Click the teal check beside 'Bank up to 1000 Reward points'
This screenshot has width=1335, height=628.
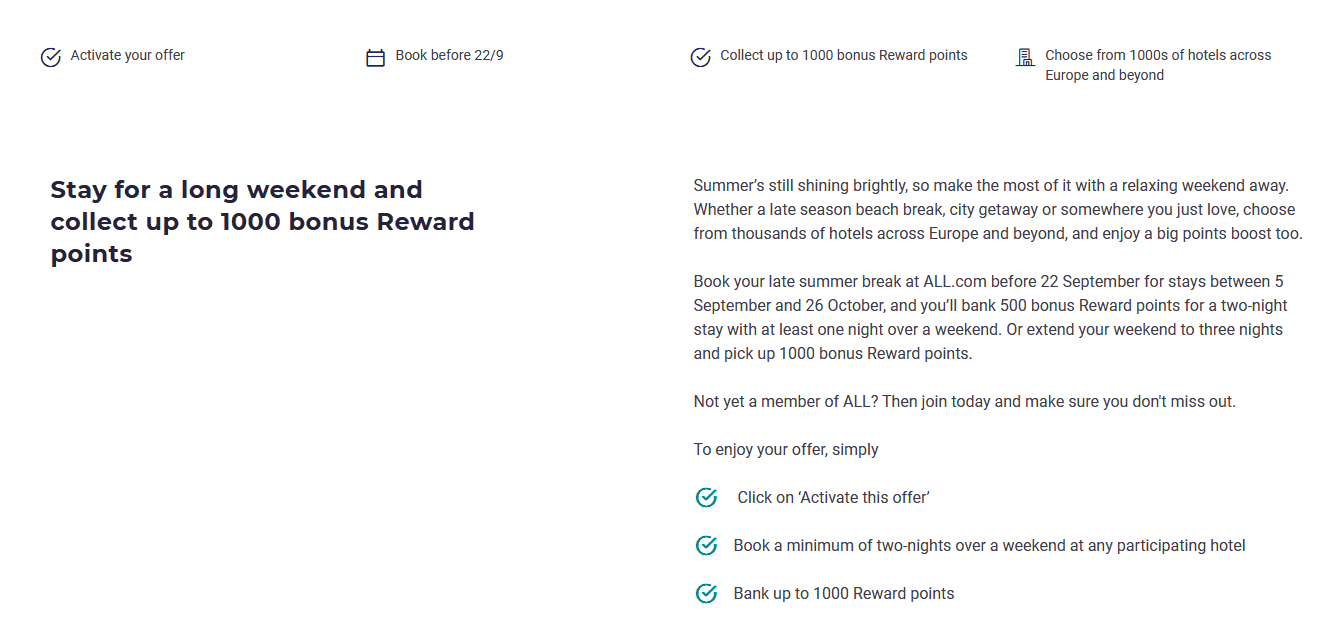pos(707,593)
